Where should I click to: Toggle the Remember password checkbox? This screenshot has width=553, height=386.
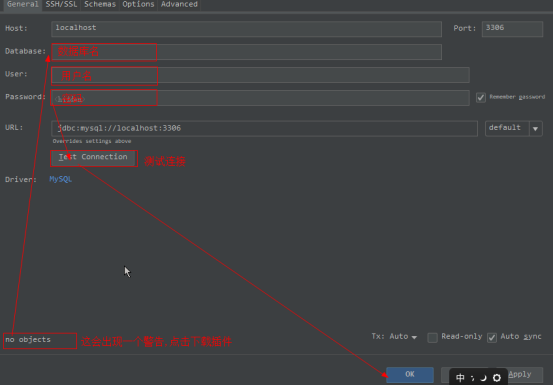481,98
